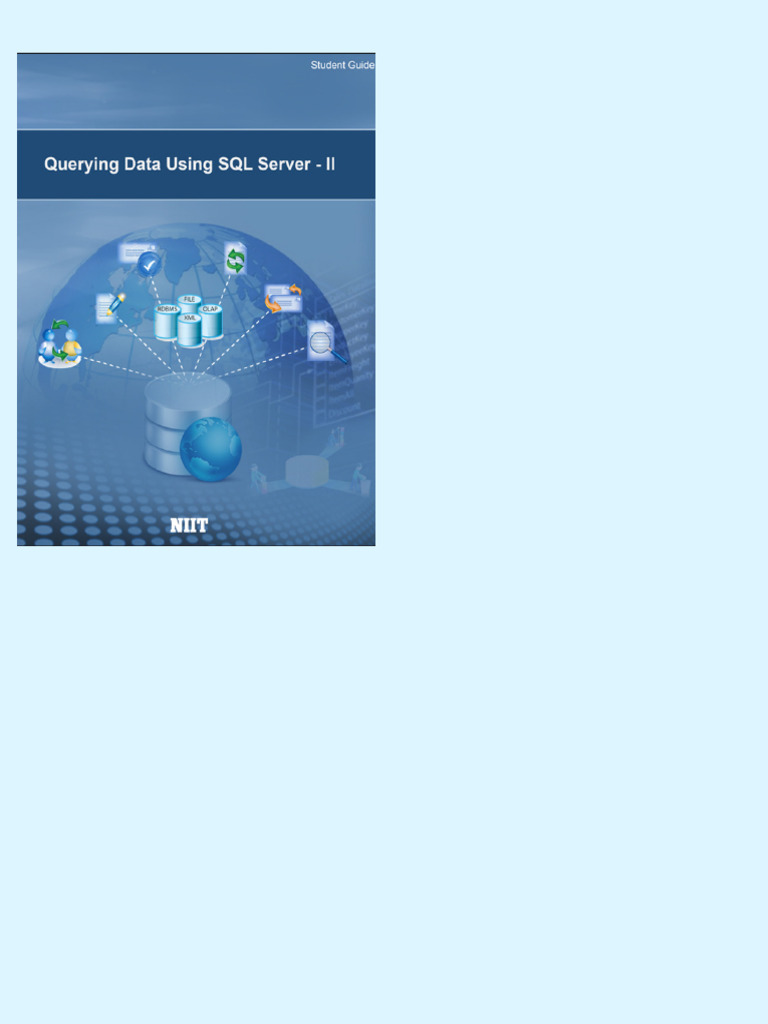The image size is (768, 1024).
Task: Click the NIIT logo at the cover bottom
Action: [x=189, y=525]
